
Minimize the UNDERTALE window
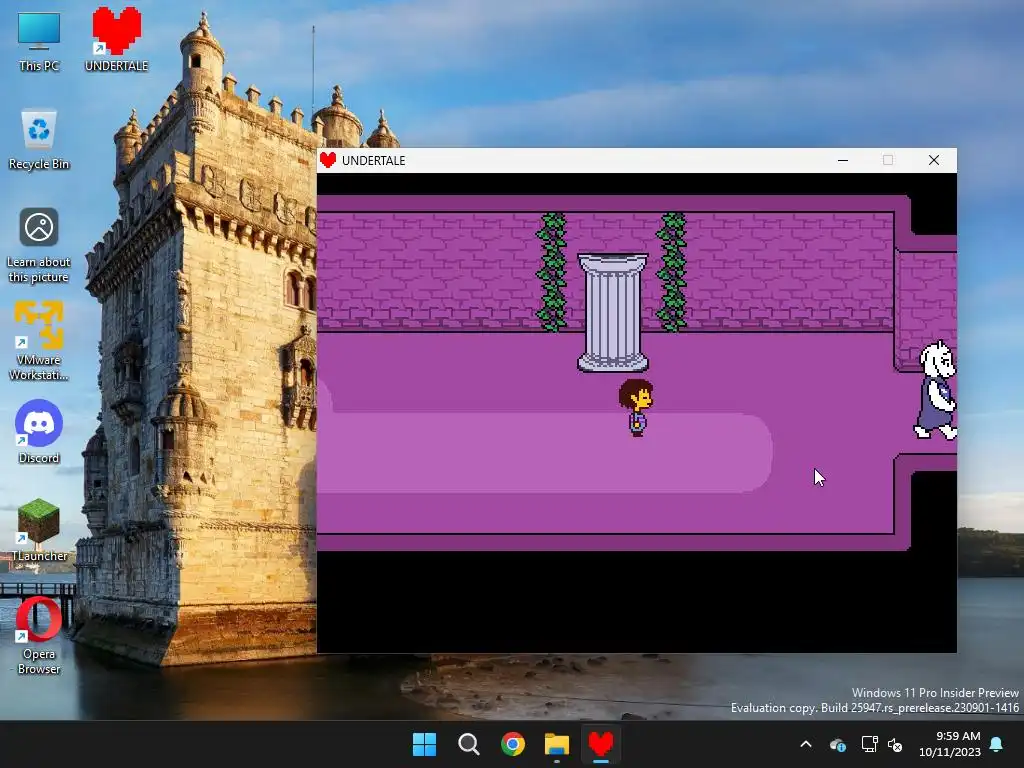tap(843, 160)
